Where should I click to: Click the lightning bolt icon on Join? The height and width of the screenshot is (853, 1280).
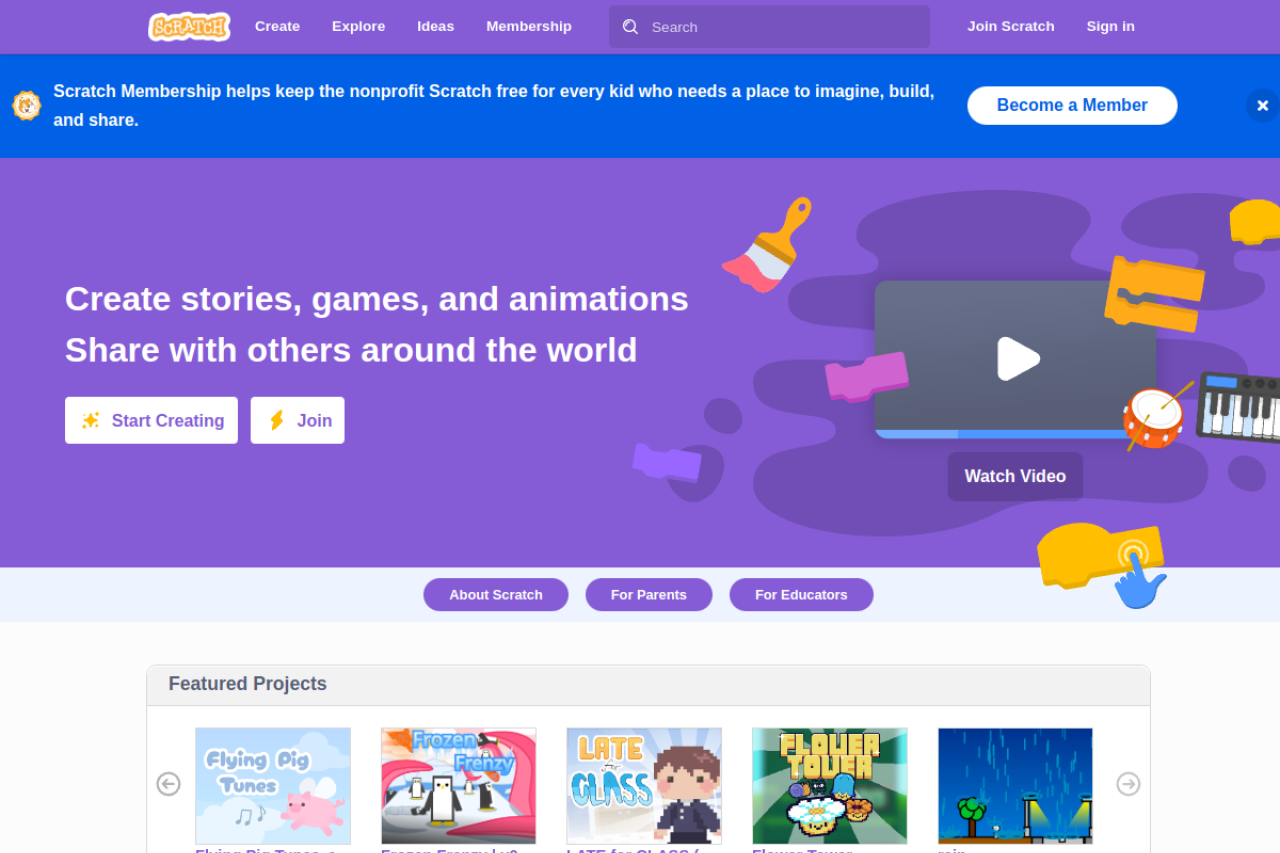(x=276, y=420)
